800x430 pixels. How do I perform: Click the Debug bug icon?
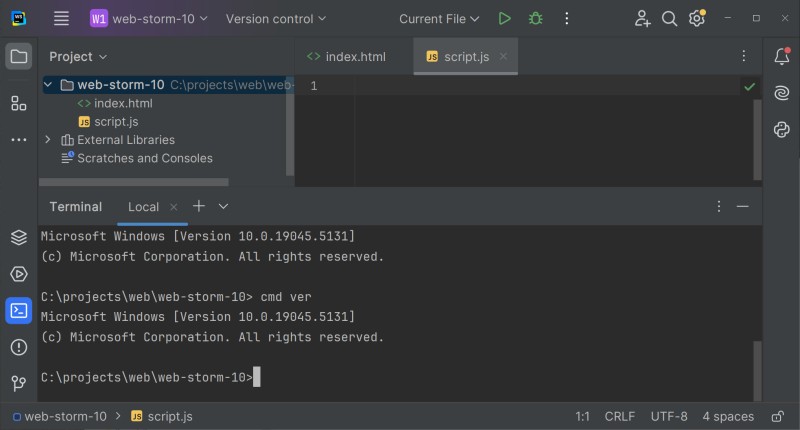[x=536, y=19]
